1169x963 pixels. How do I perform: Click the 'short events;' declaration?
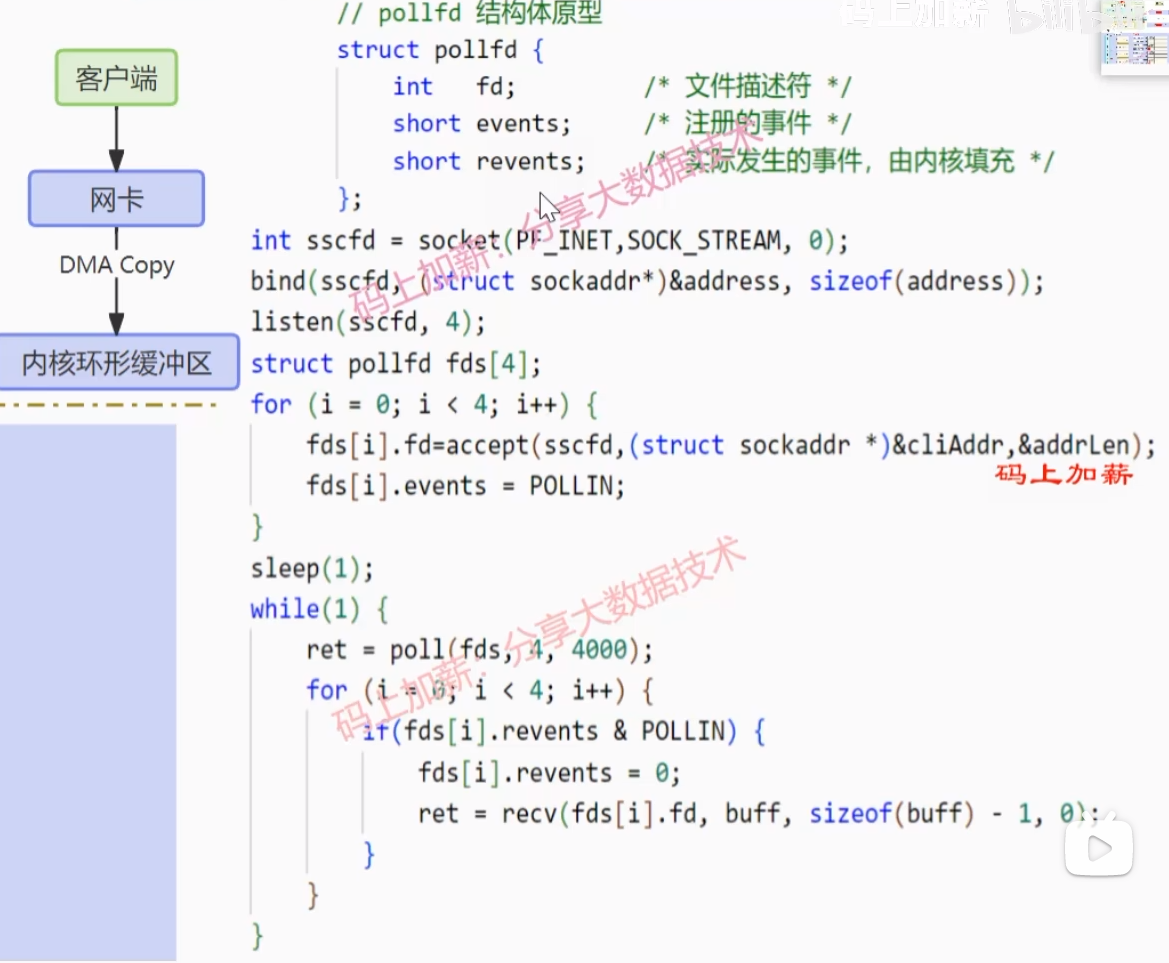point(482,123)
